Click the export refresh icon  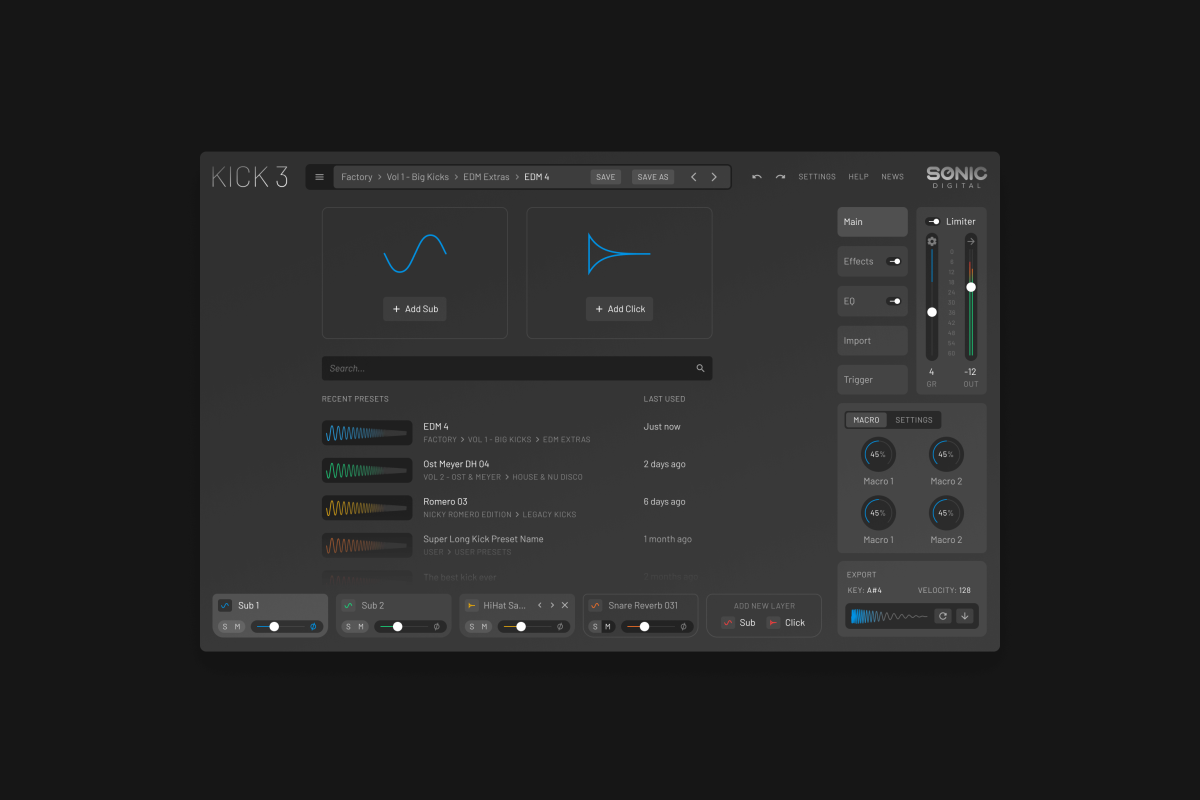942,616
